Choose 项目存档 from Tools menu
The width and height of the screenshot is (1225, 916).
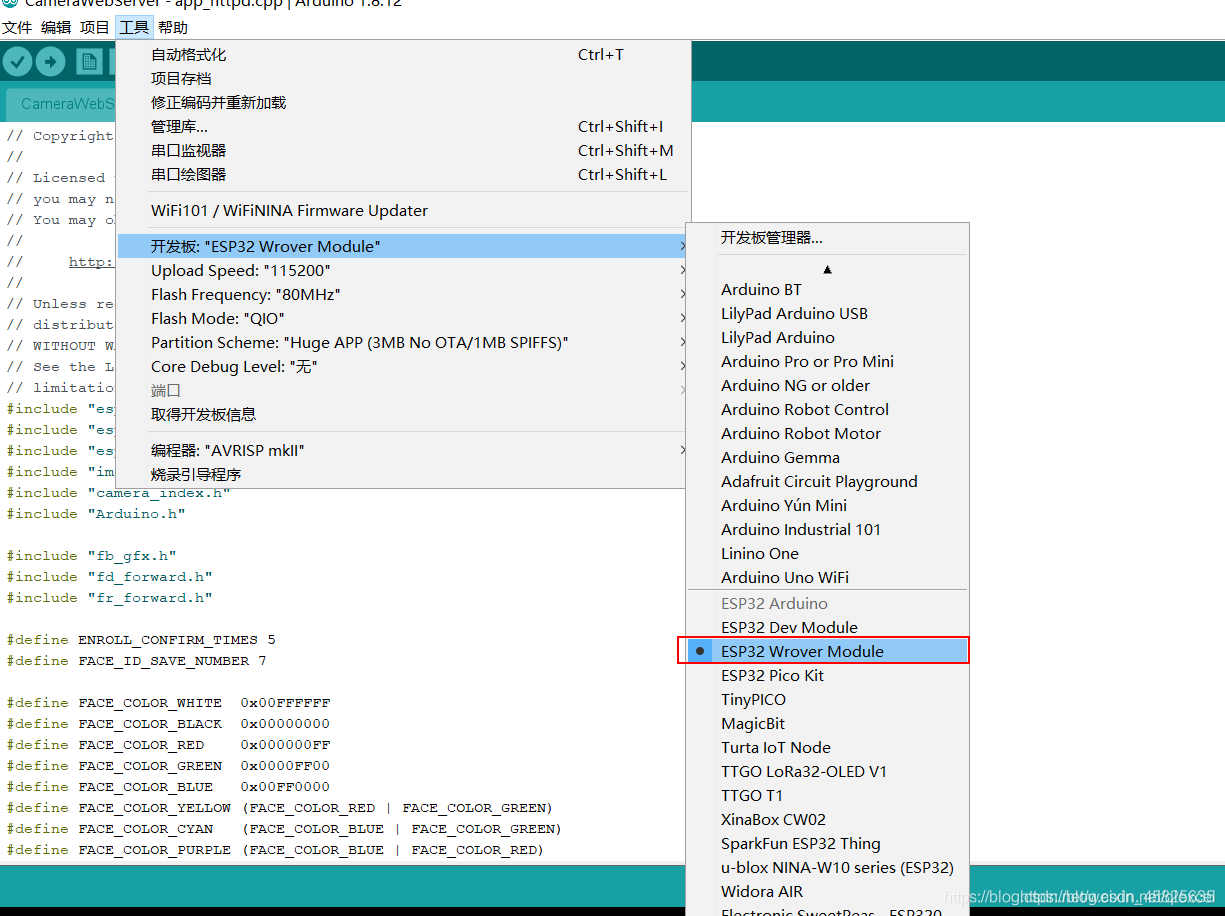click(403, 79)
